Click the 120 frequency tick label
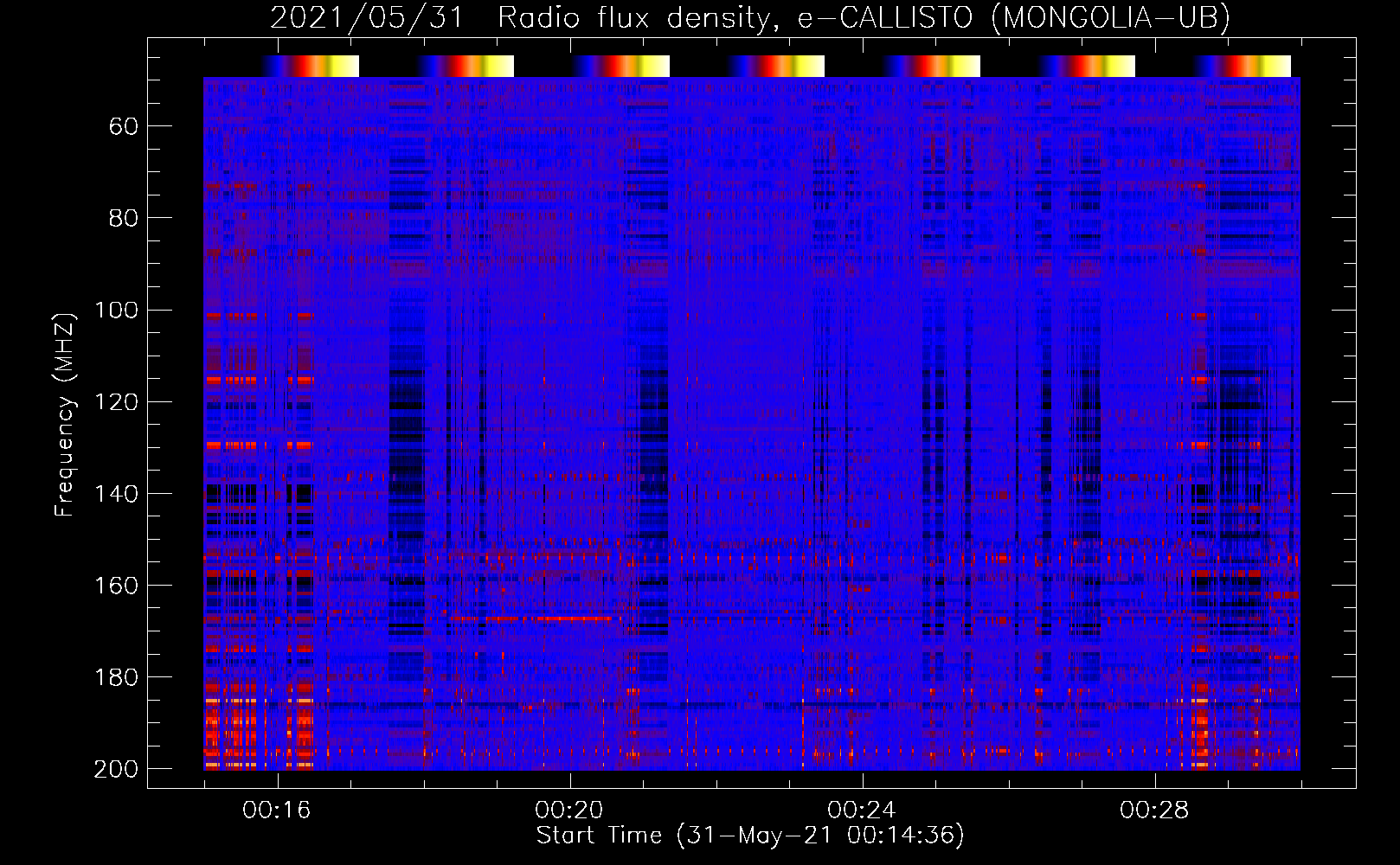 click(117, 401)
